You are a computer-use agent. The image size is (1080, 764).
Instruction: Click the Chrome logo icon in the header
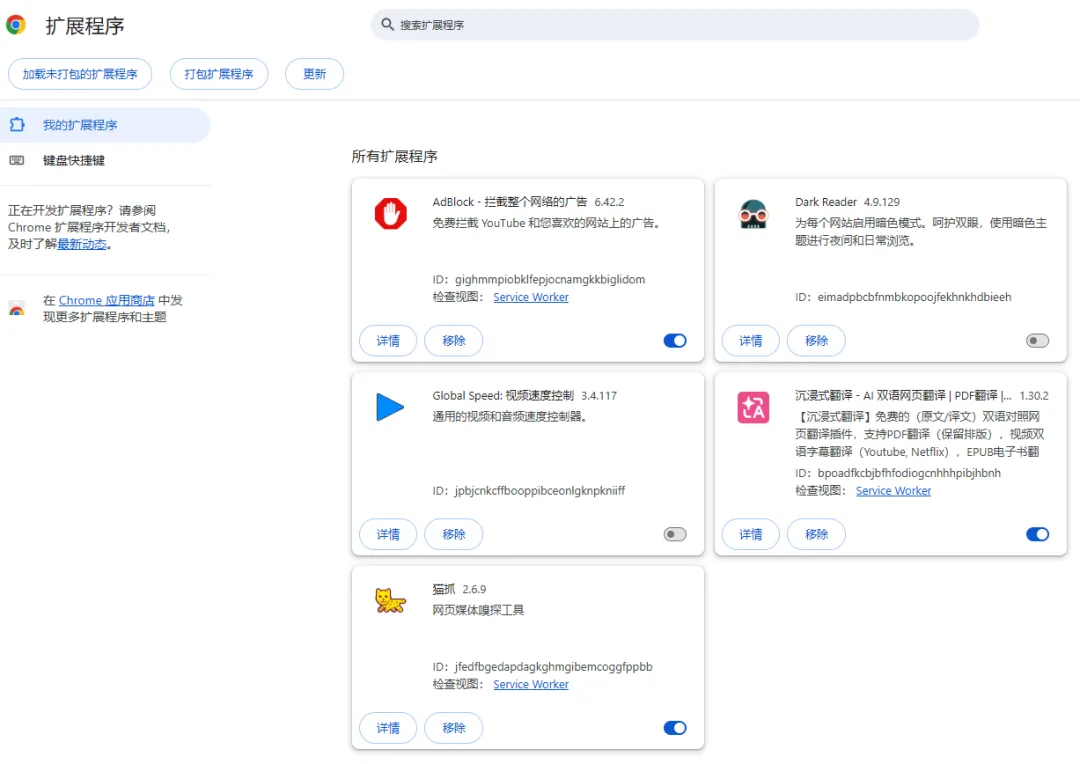(16, 25)
